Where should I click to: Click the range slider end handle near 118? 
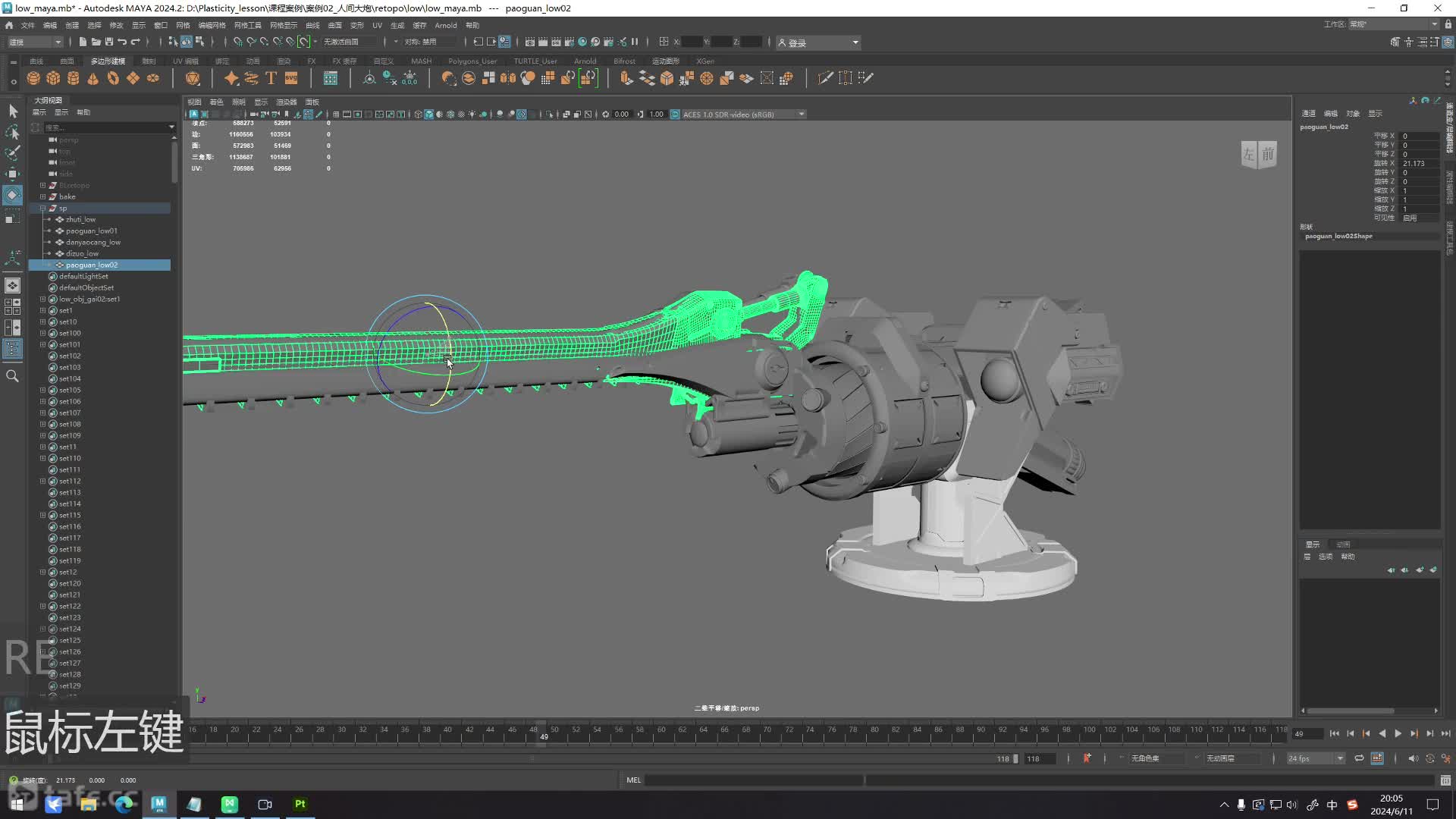tap(1015, 758)
